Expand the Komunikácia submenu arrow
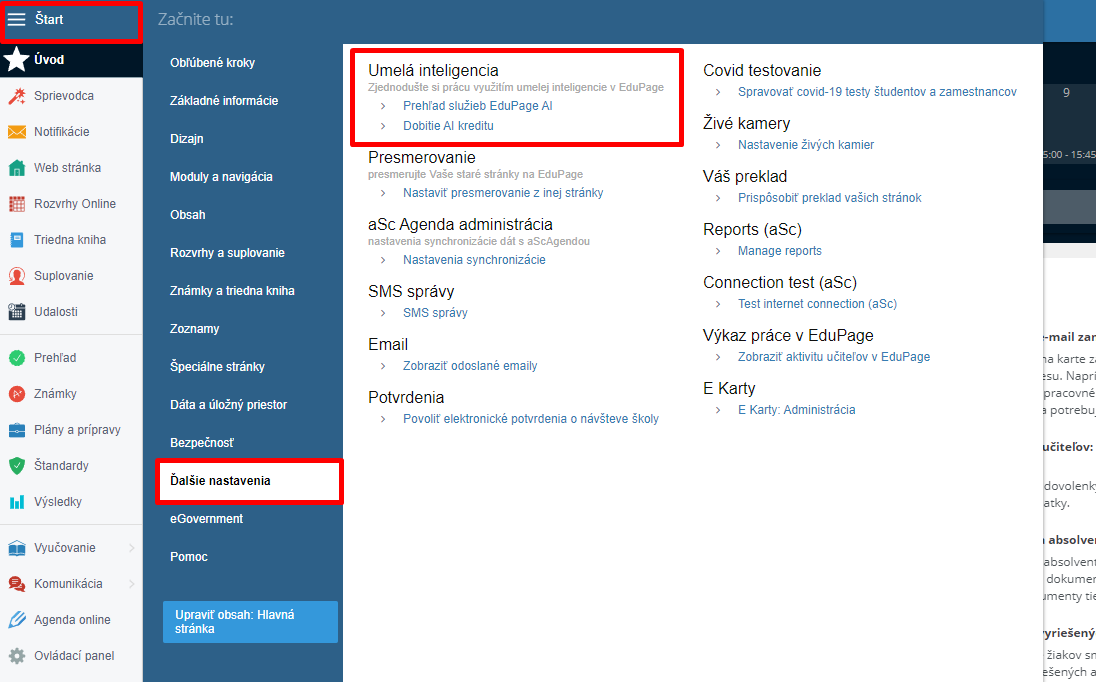This screenshot has height=682, width=1096. (131, 584)
